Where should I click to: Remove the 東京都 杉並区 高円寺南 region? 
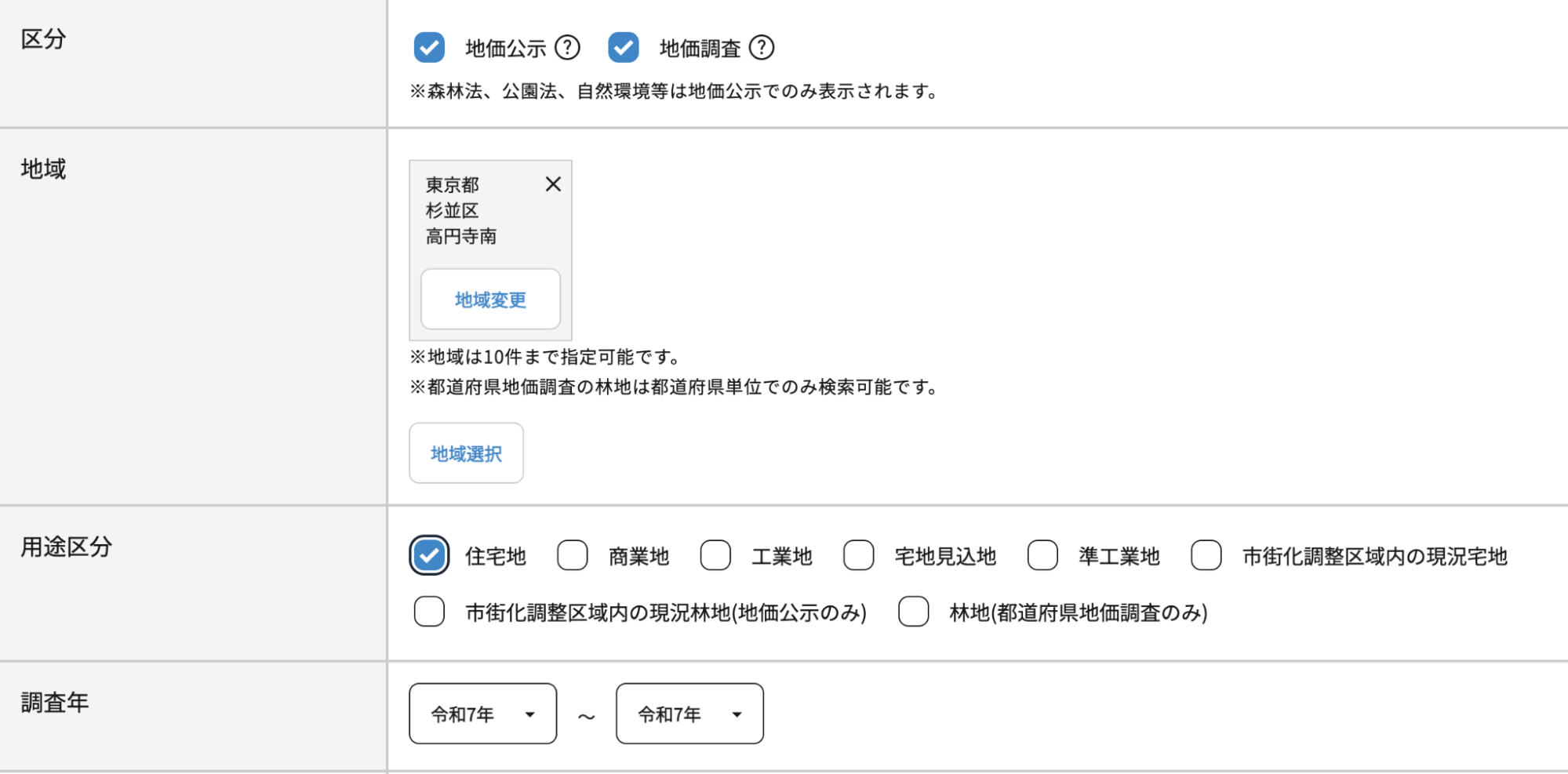[553, 184]
